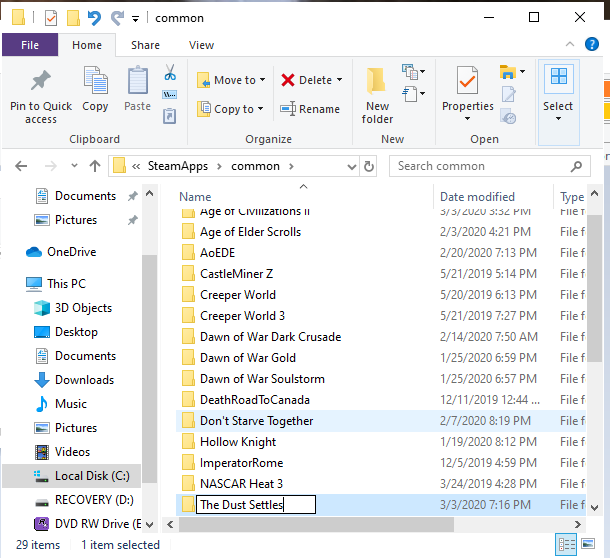The height and width of the screenshot is (558, 610).
Task: Click the Copy path icon
Action: 169,95
